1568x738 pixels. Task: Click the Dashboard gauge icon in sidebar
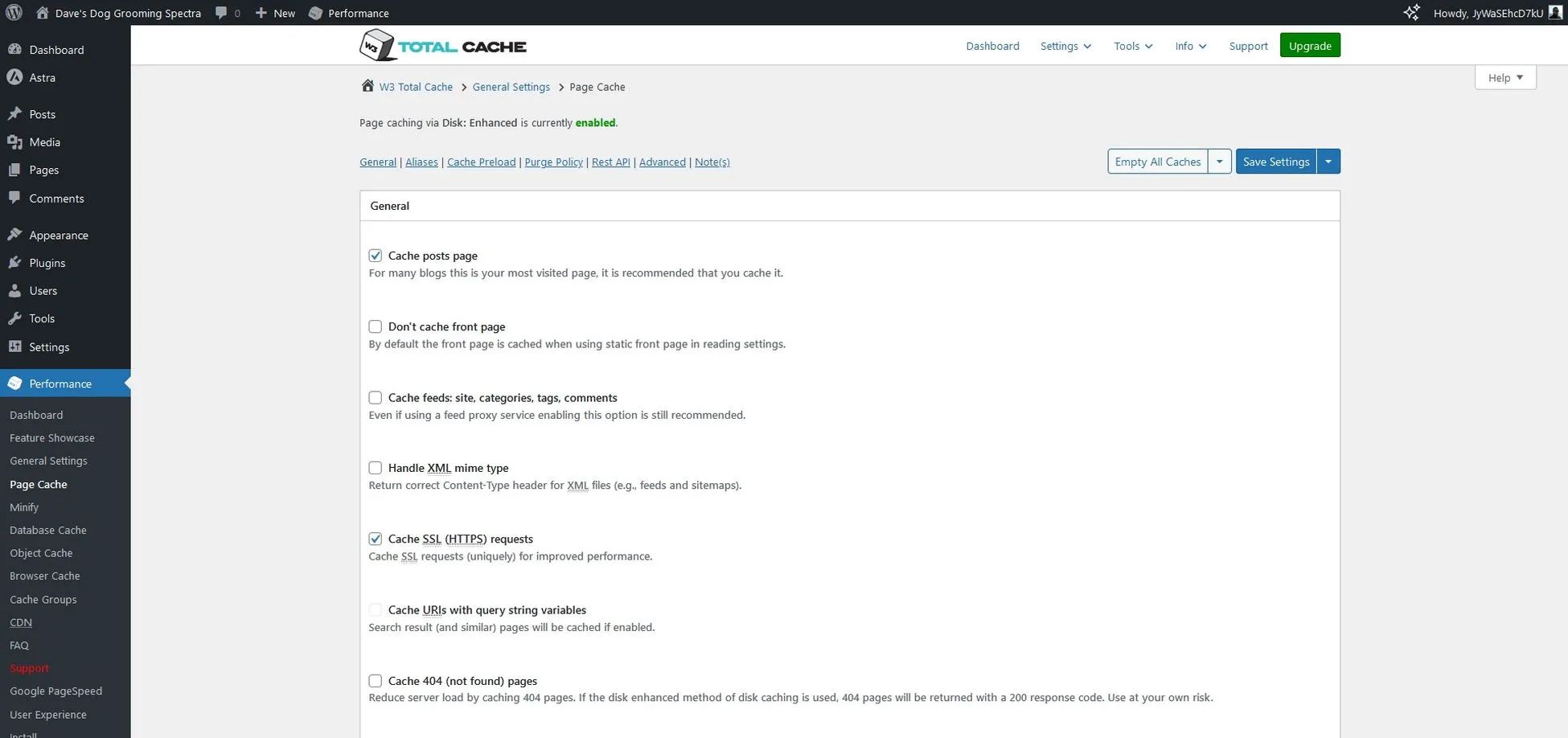pyautogui.click(x=14, y=49)
